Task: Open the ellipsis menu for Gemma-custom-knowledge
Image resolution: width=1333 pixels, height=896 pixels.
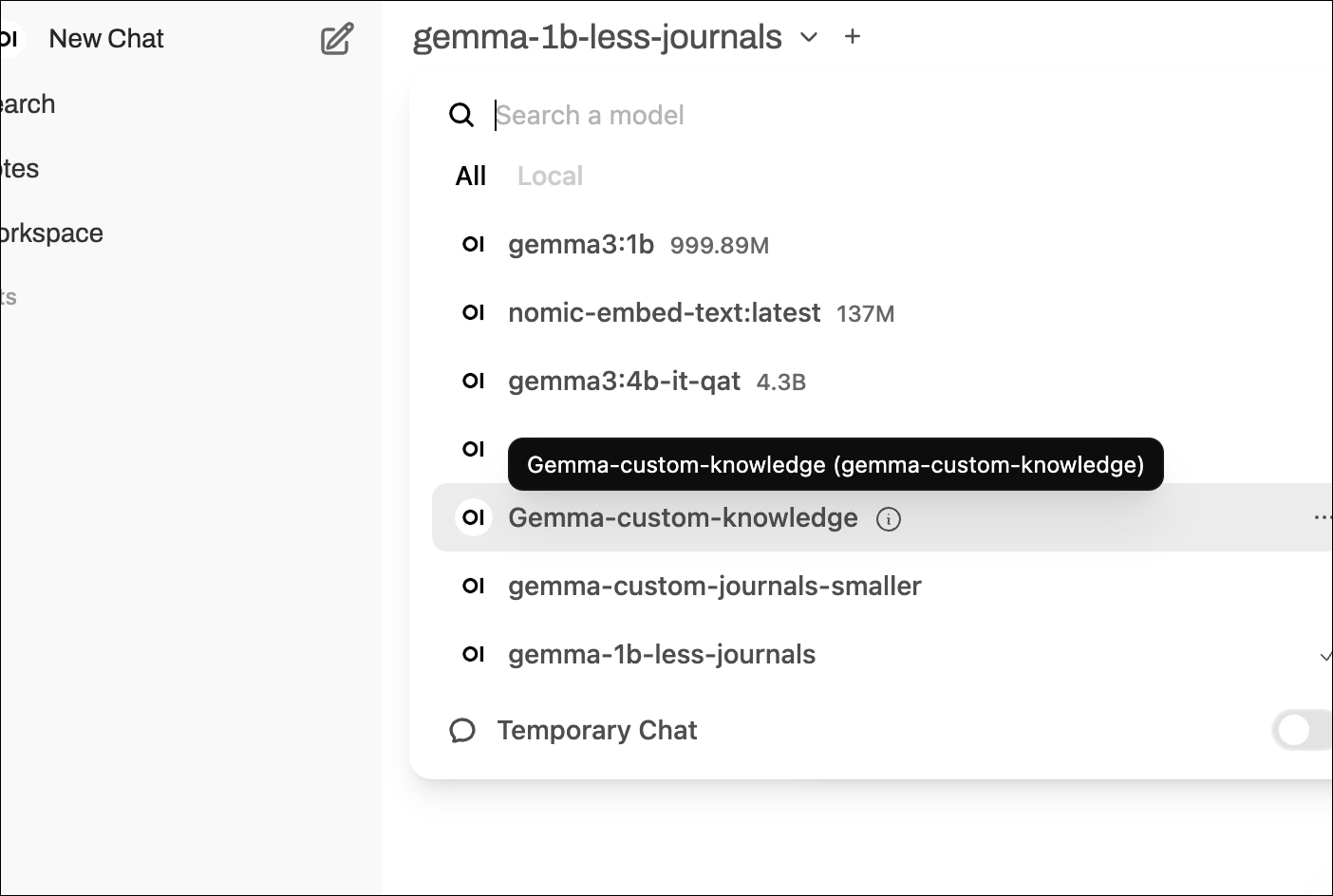Action: (1323, 517)
